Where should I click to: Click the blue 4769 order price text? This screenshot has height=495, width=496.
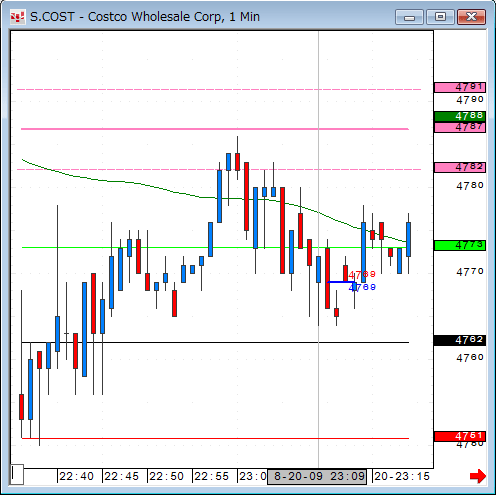[362, 287]
